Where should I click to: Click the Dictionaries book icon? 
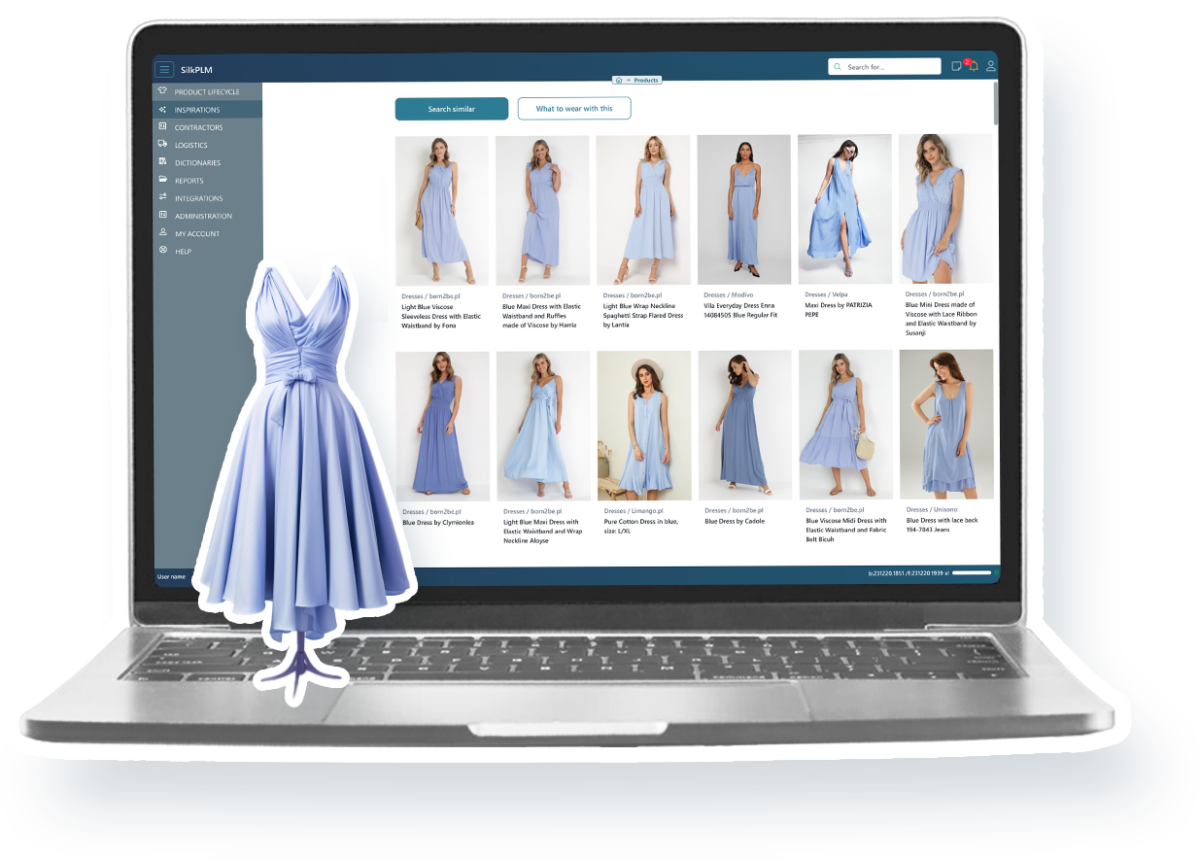point(163,162)
